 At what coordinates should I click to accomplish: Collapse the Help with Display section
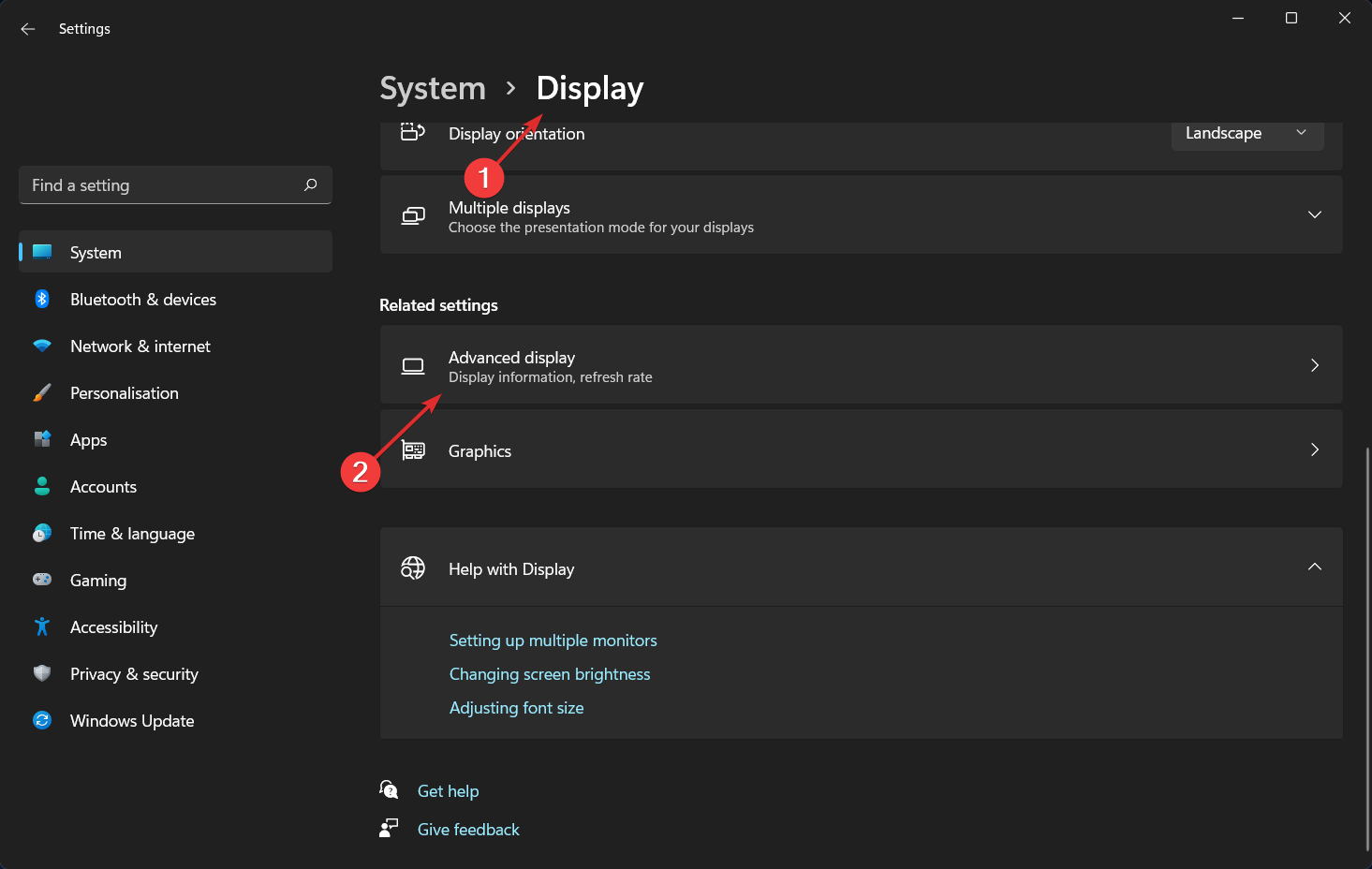click(1314, 567)
